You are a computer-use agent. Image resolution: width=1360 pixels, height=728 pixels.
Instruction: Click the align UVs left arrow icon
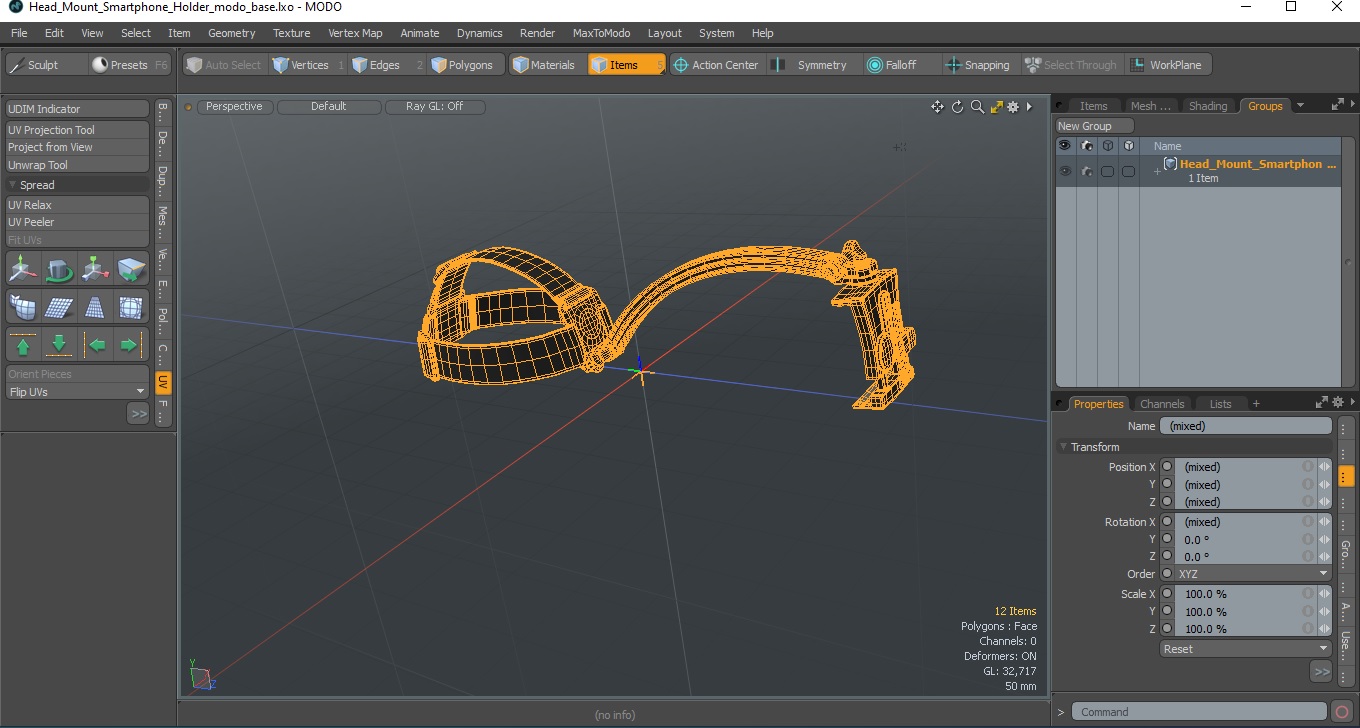coord(95,345)
